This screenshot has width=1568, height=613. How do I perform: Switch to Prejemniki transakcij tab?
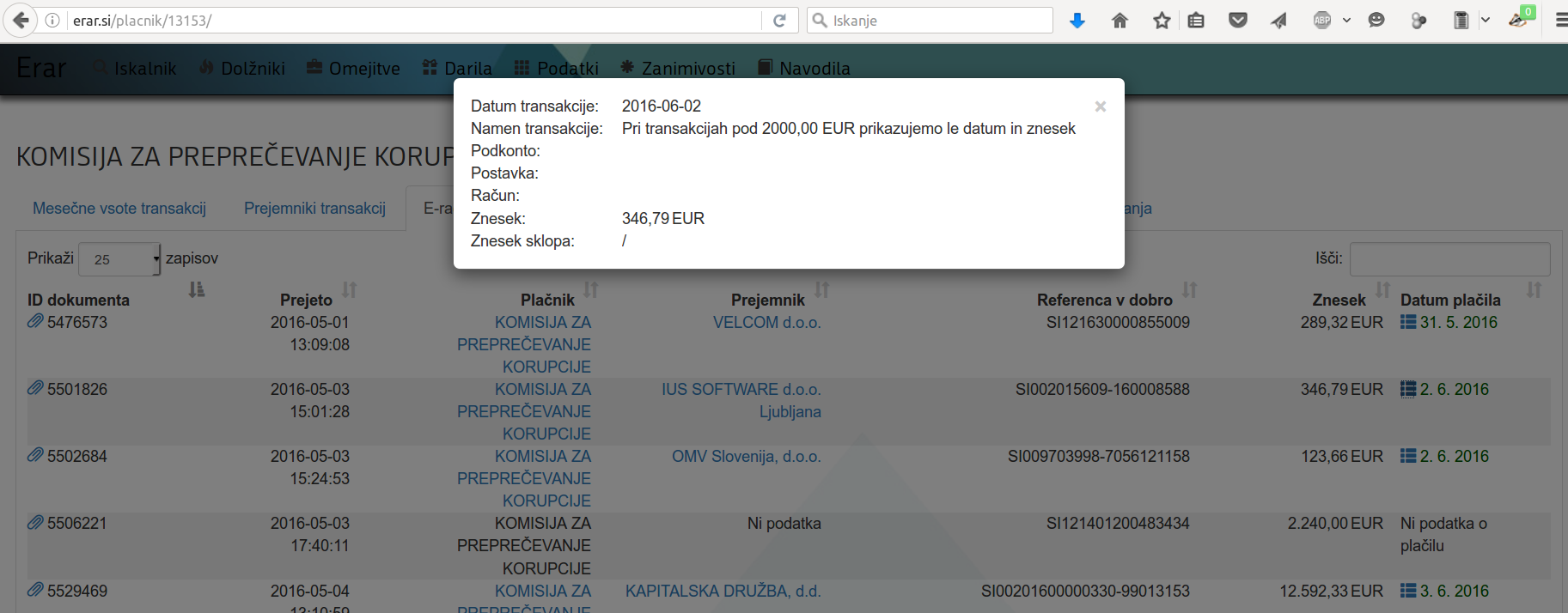coord(314,209)
